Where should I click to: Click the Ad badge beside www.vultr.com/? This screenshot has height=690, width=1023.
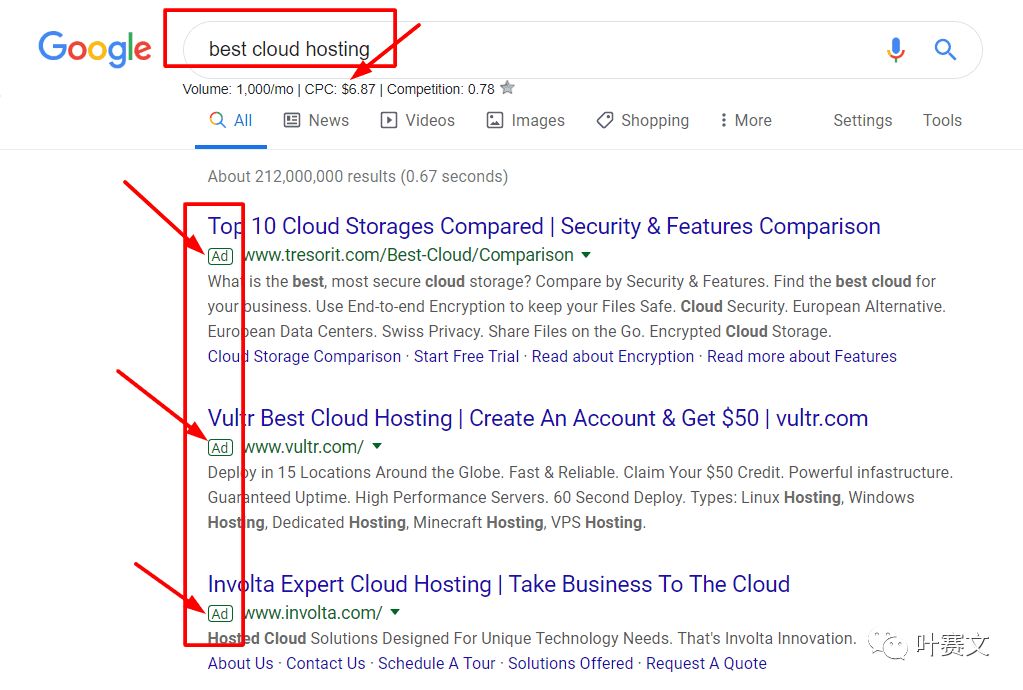tap(221, 448)
